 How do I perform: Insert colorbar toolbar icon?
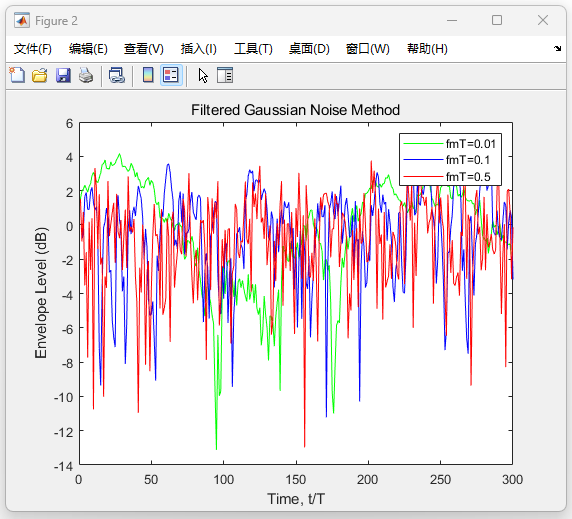(x=148, y=75)
